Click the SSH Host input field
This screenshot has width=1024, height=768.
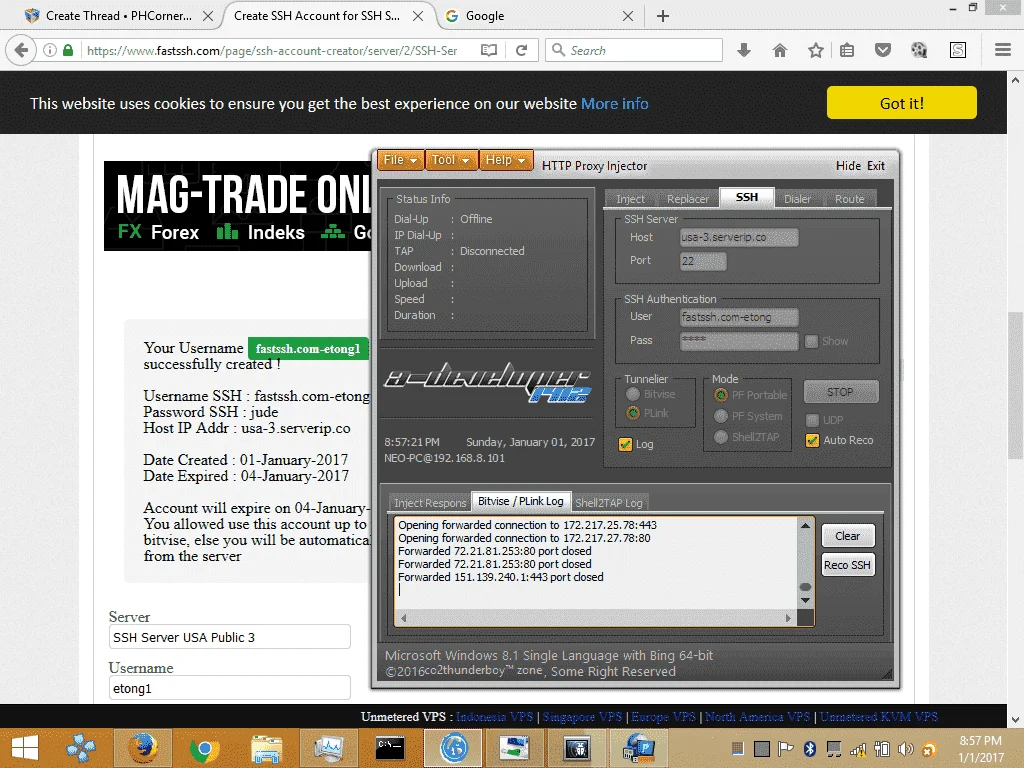(x=739, y=237)
